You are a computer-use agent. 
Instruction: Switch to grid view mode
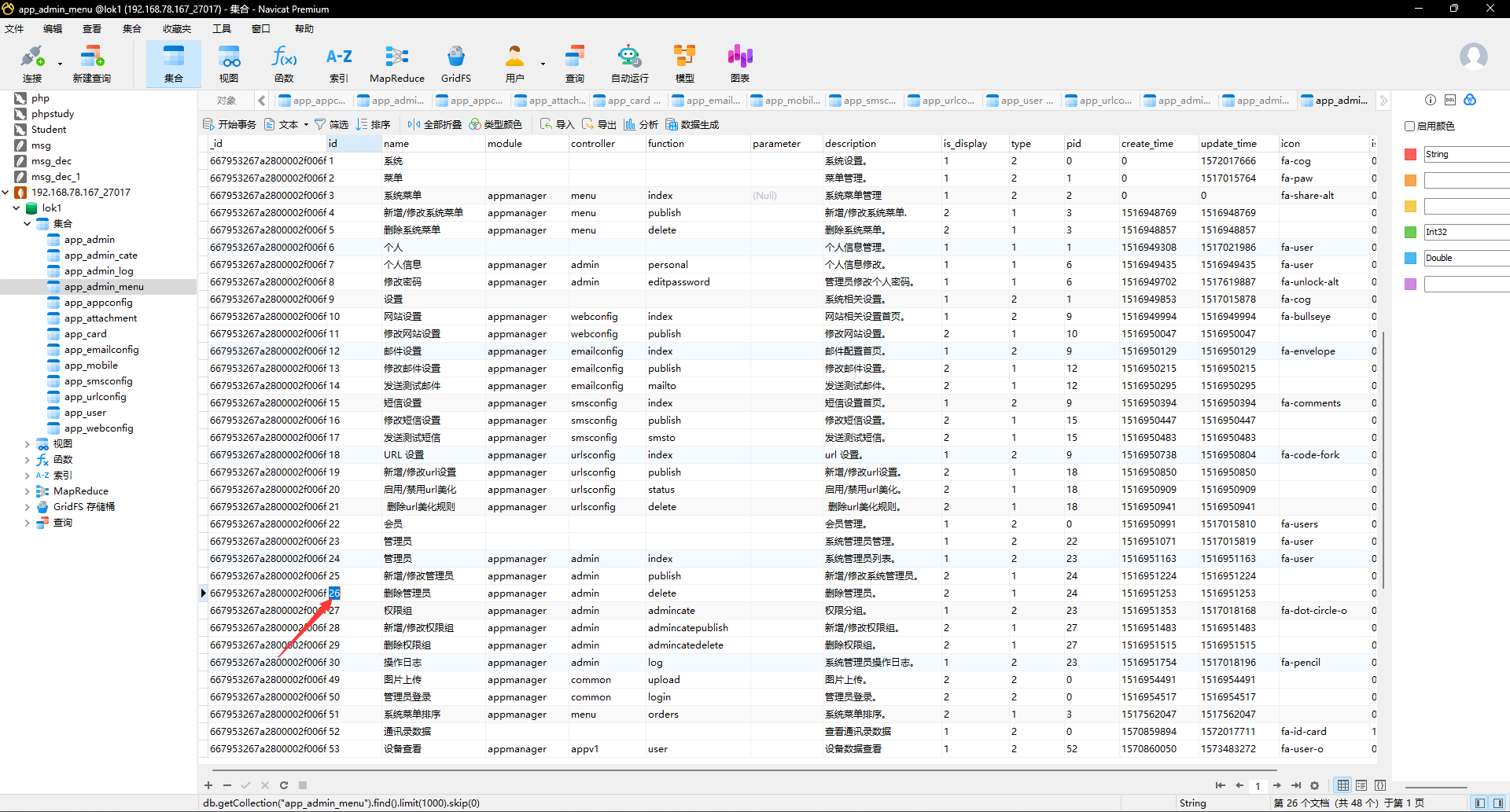coord(1343,785)
